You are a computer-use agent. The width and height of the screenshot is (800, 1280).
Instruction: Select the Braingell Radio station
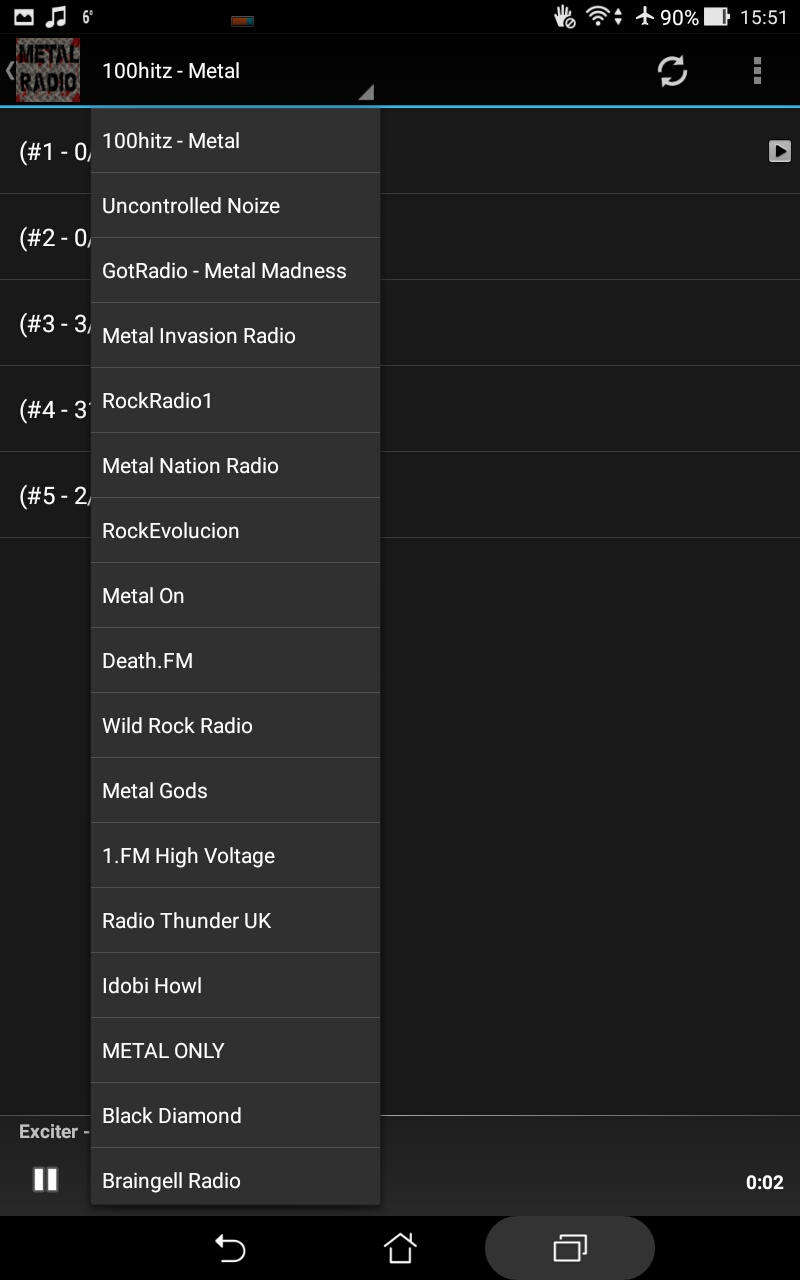[235, 1180]
